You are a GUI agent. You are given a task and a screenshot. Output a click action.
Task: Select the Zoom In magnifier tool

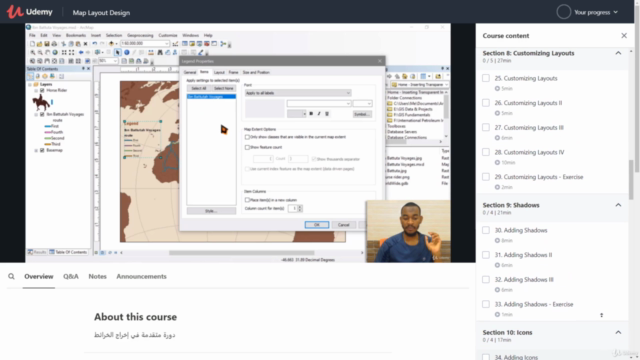[x=33, y=53]
